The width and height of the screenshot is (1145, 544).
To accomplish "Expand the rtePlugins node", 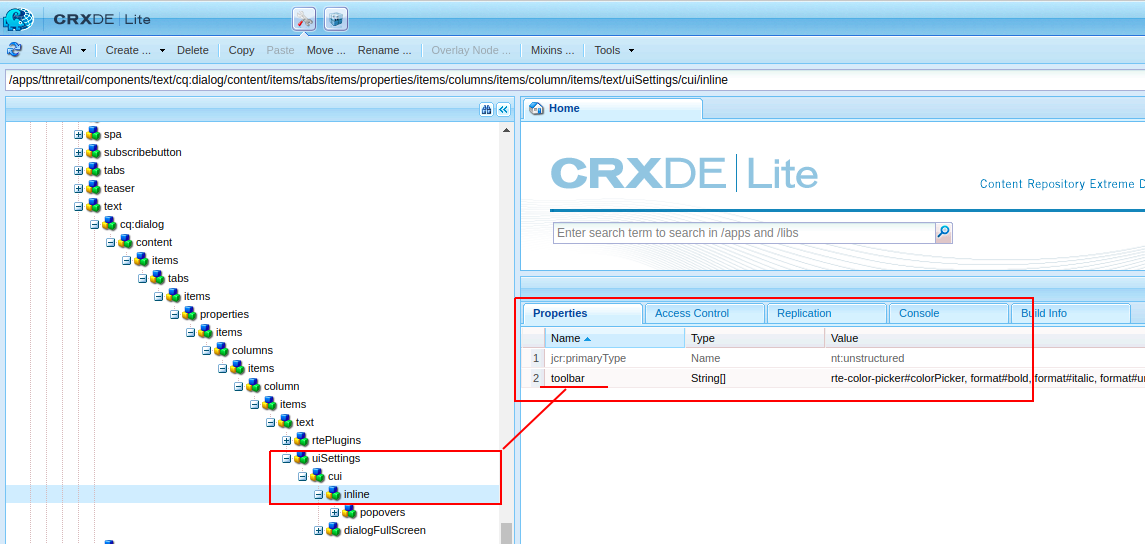I will tap(287, 440).
